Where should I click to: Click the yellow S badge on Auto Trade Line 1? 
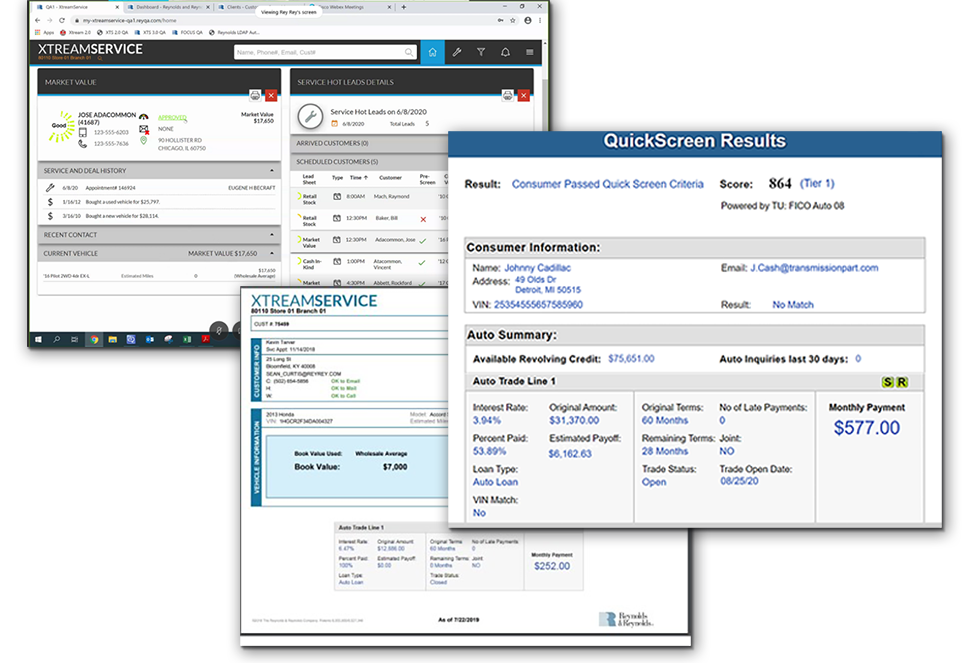tap(888, 382)
